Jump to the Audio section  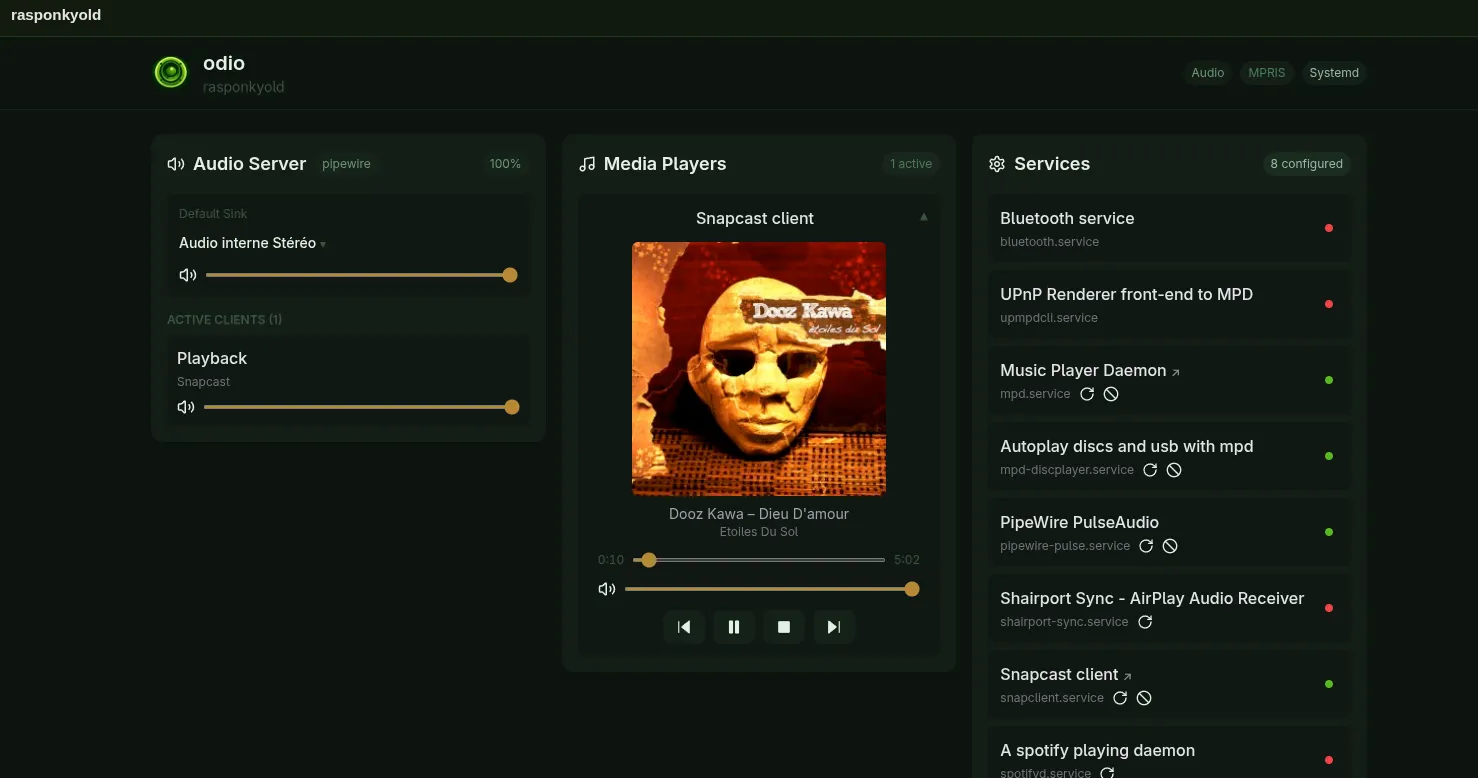coord(1208,73)
